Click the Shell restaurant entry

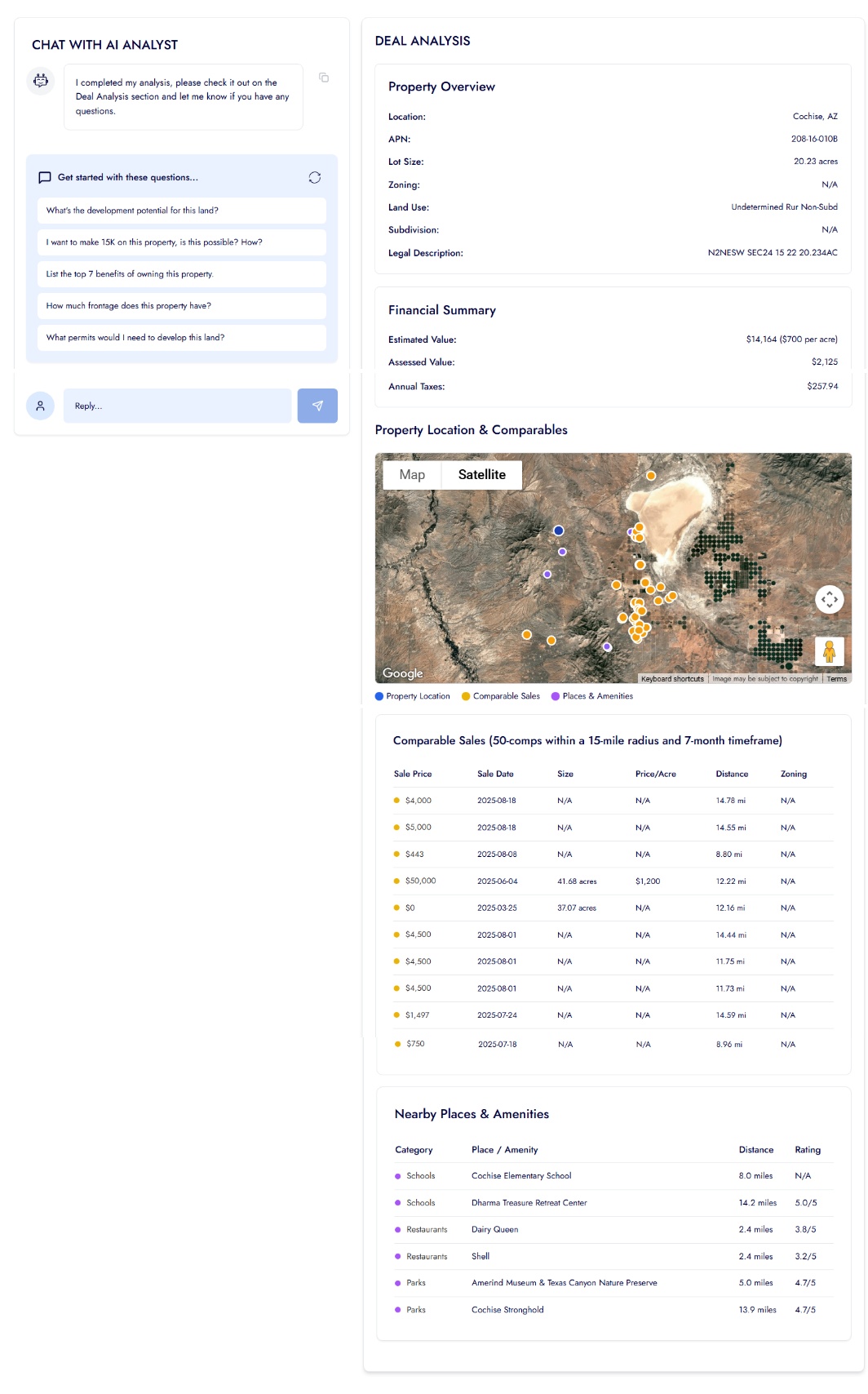coord(480,1257)
